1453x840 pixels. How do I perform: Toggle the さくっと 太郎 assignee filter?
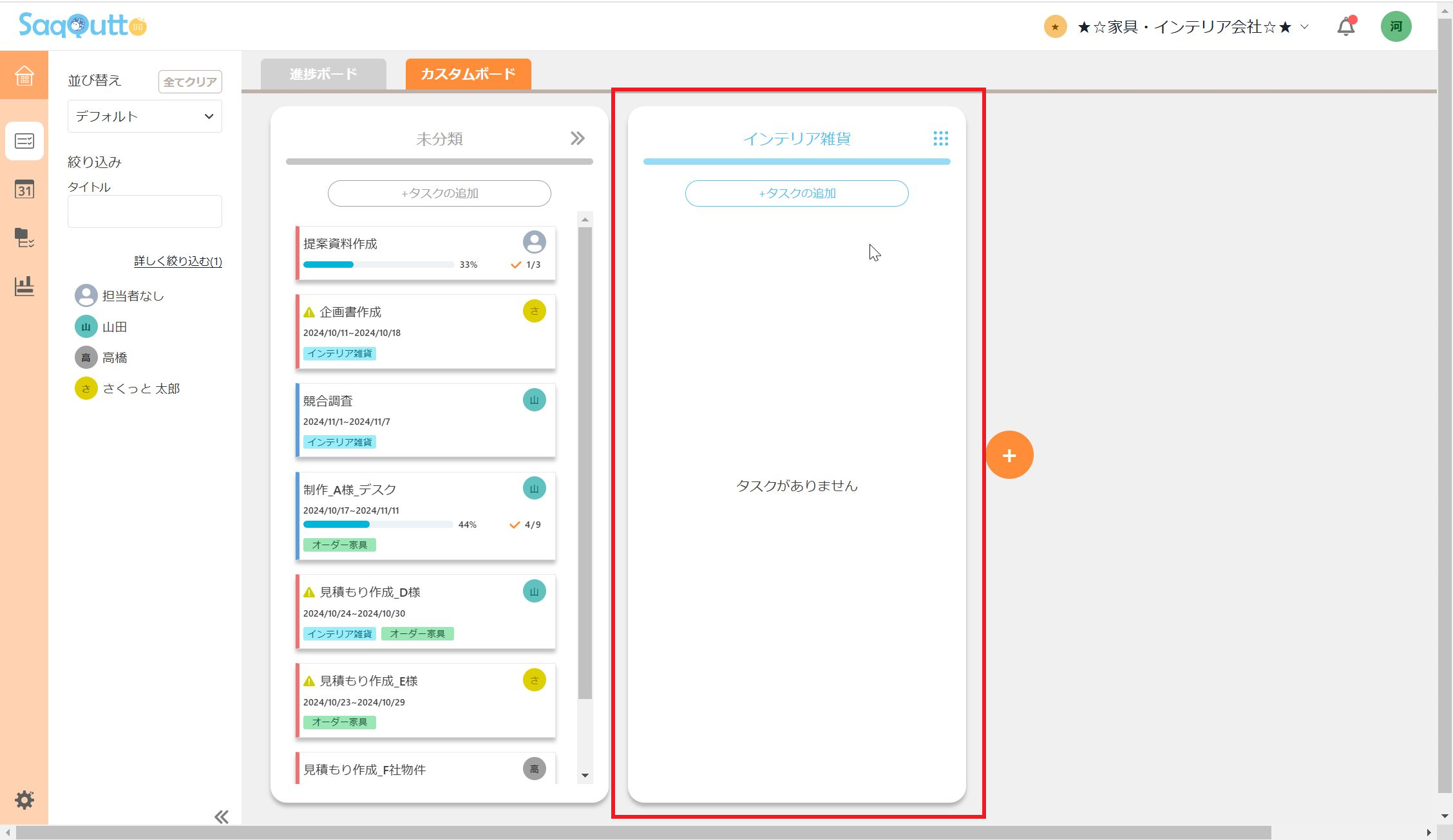coord(128,389)
